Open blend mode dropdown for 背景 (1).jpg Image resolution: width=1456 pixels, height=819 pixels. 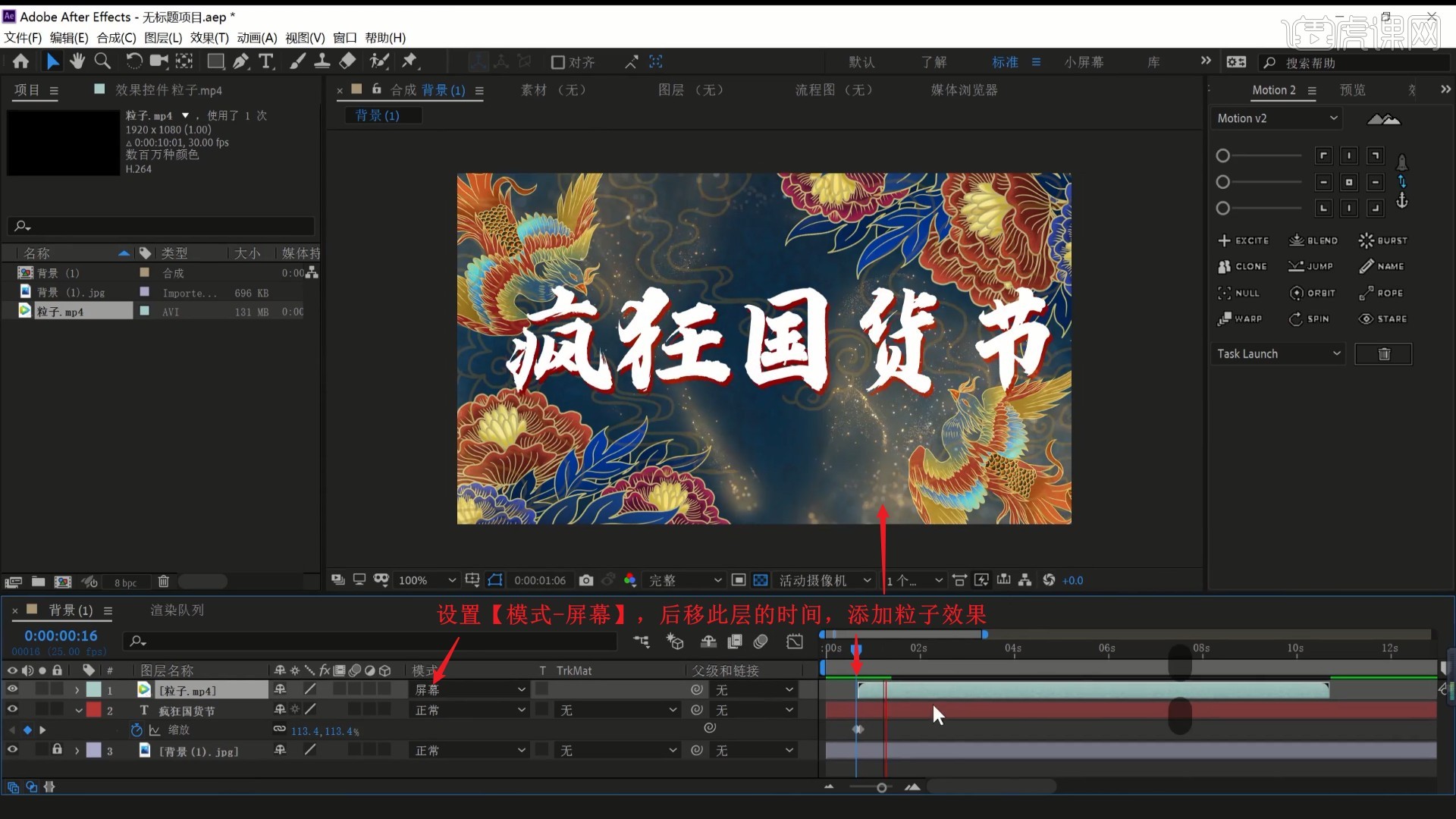coord(469,750)
